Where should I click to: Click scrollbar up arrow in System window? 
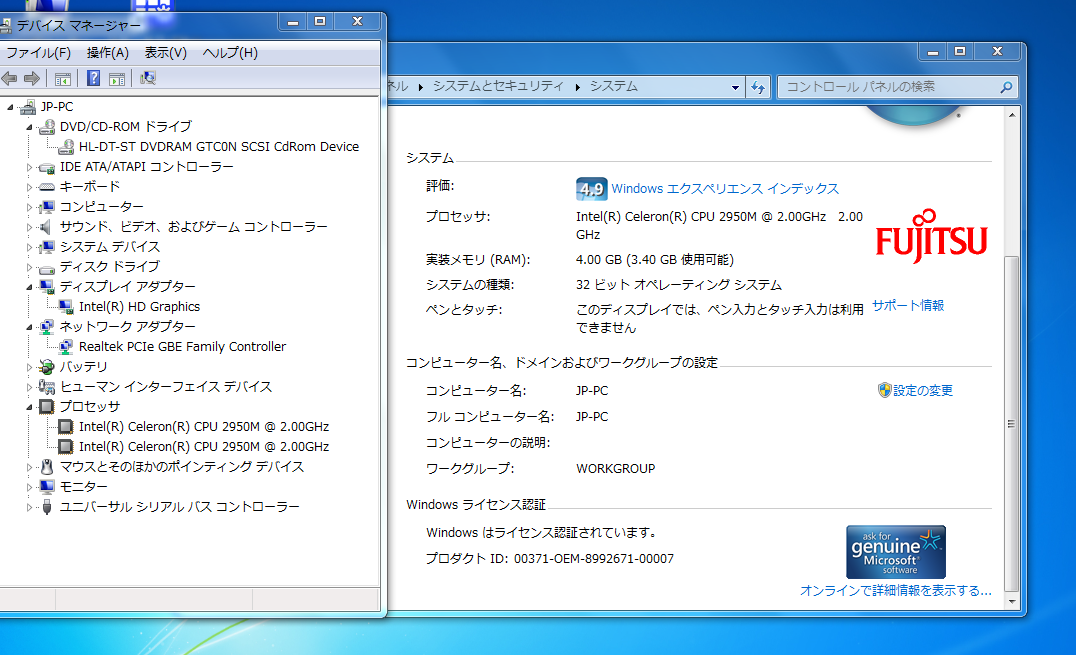1011,115
